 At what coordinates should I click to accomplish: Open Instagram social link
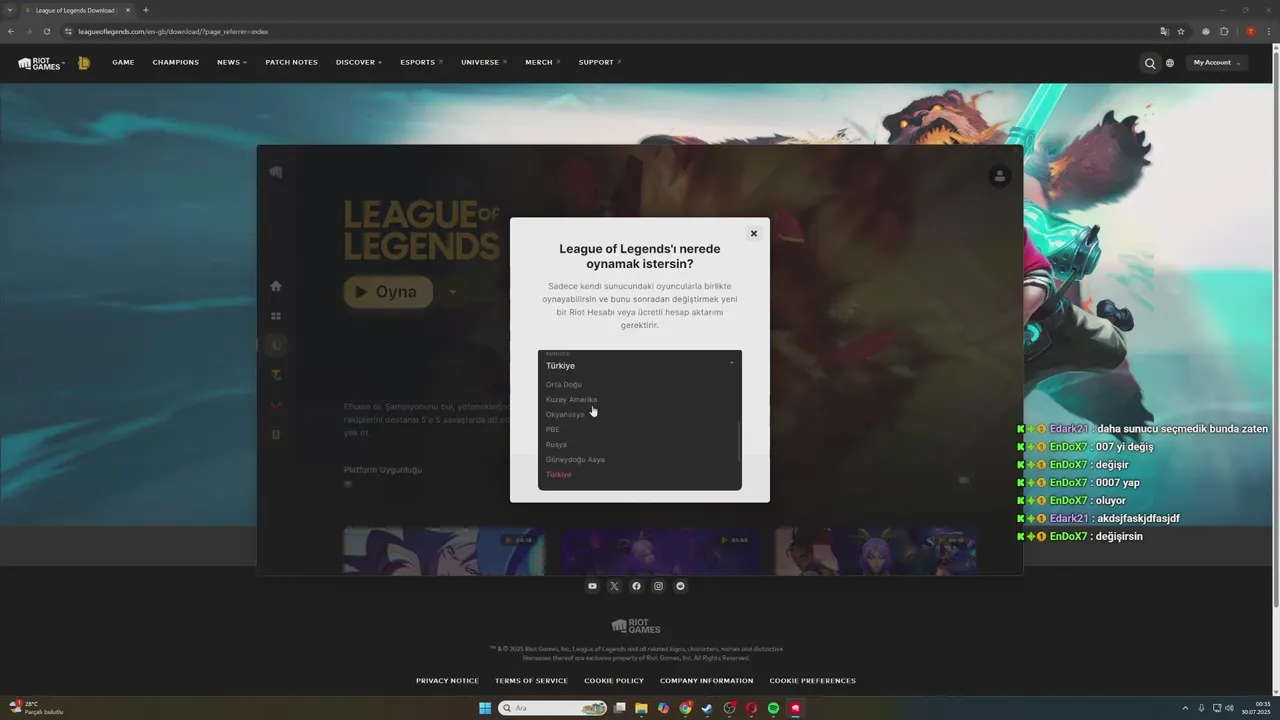(x=658, y=586)
